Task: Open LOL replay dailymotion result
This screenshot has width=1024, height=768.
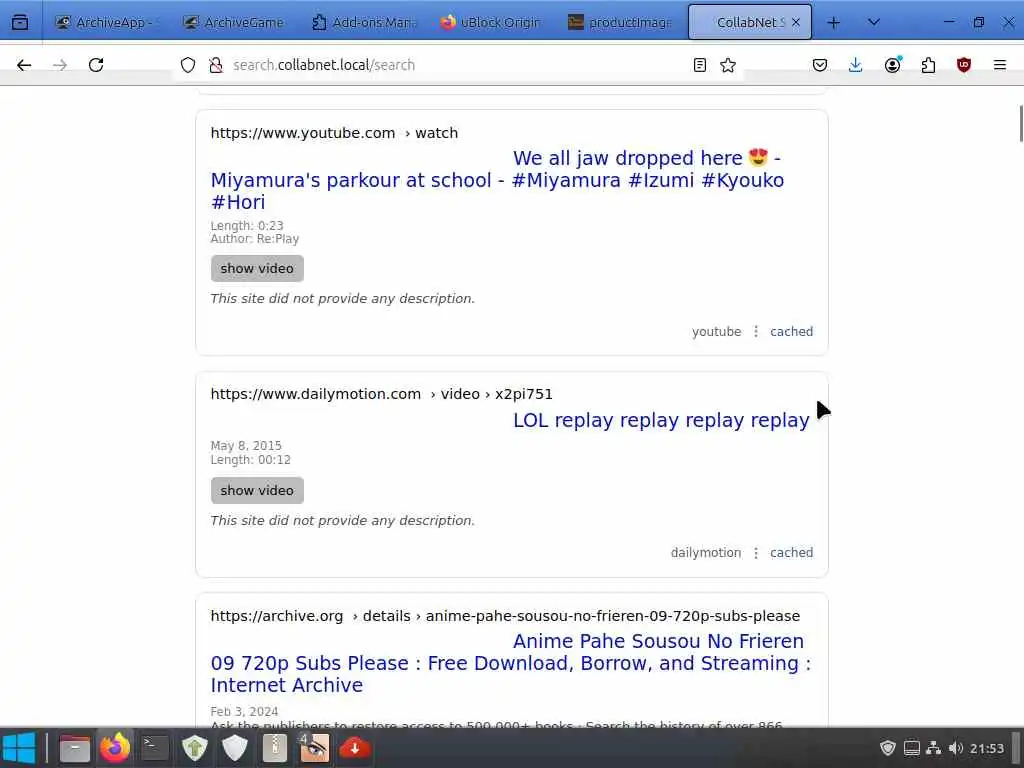Action: (661, 420)
